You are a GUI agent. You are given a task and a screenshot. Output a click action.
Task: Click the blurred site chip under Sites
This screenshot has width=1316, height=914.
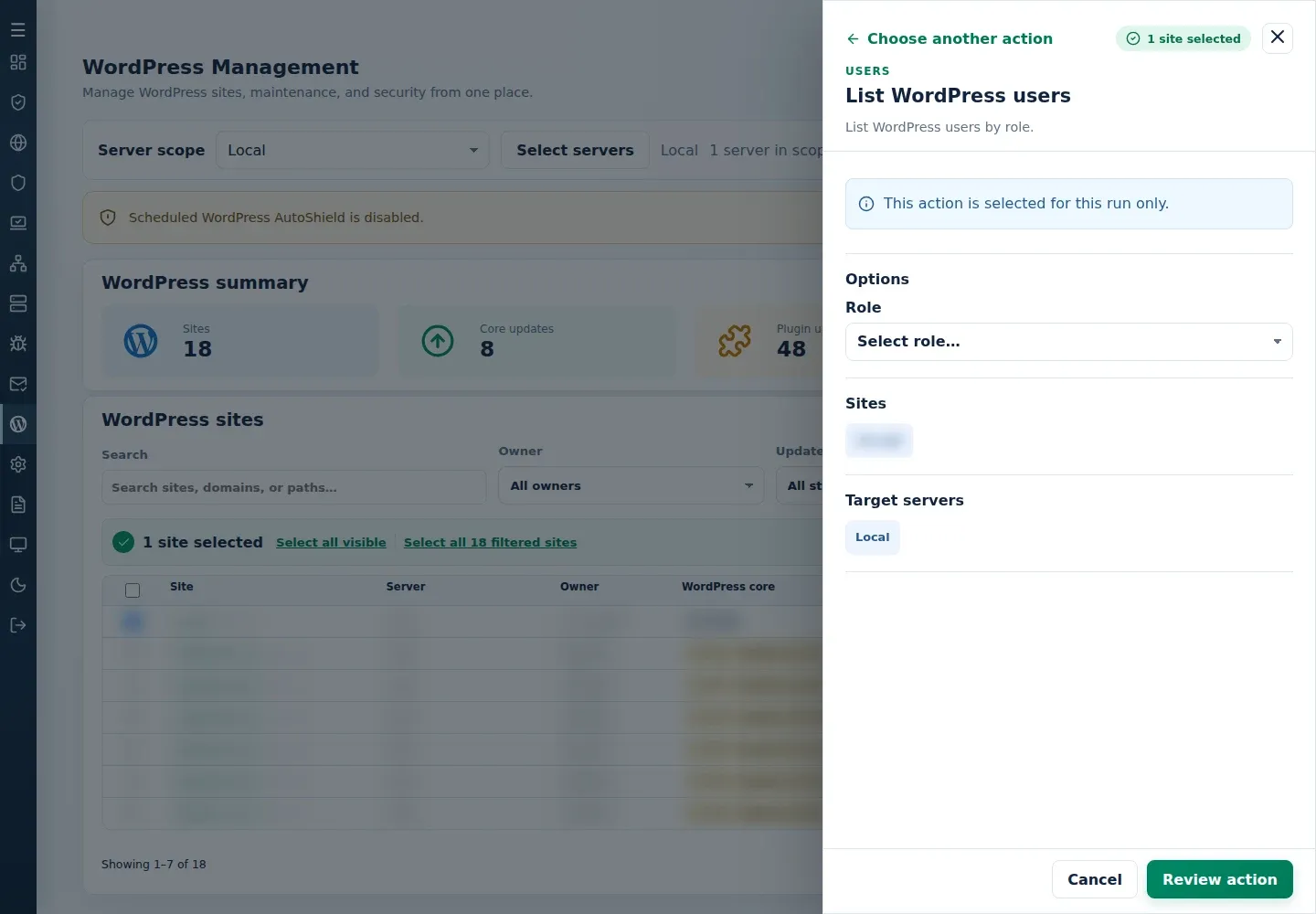tap(879, 441)
